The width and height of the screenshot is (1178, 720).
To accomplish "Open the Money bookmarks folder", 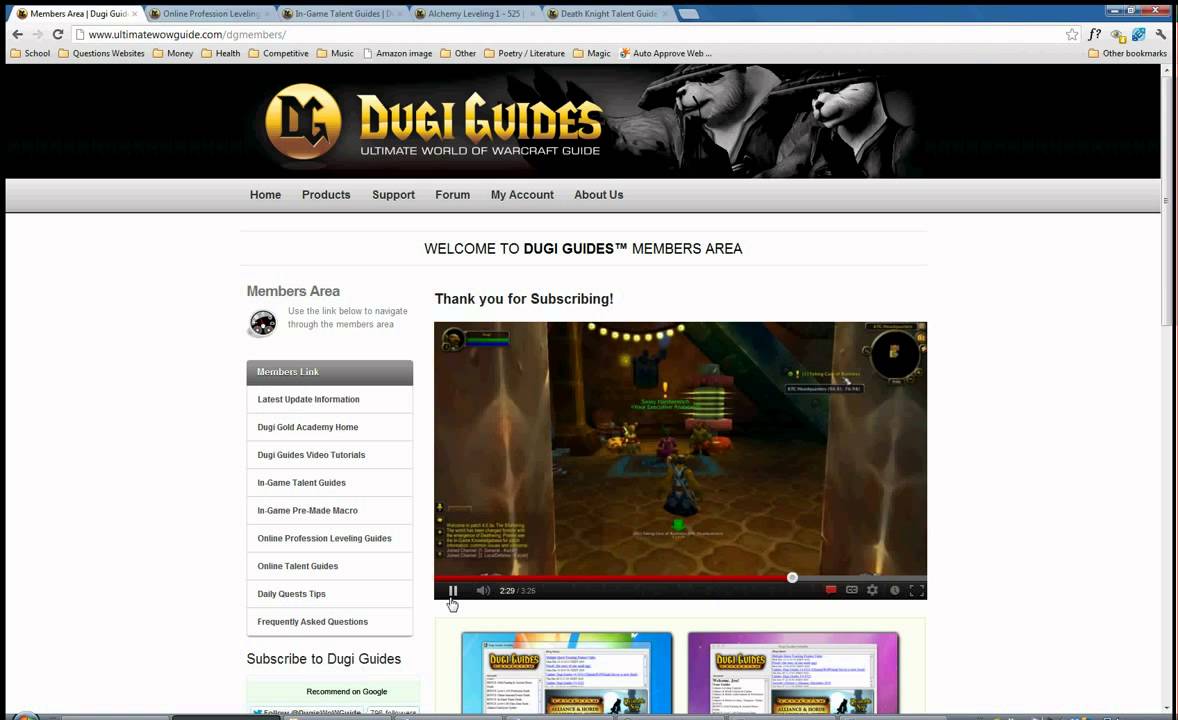I will [173, 53].
